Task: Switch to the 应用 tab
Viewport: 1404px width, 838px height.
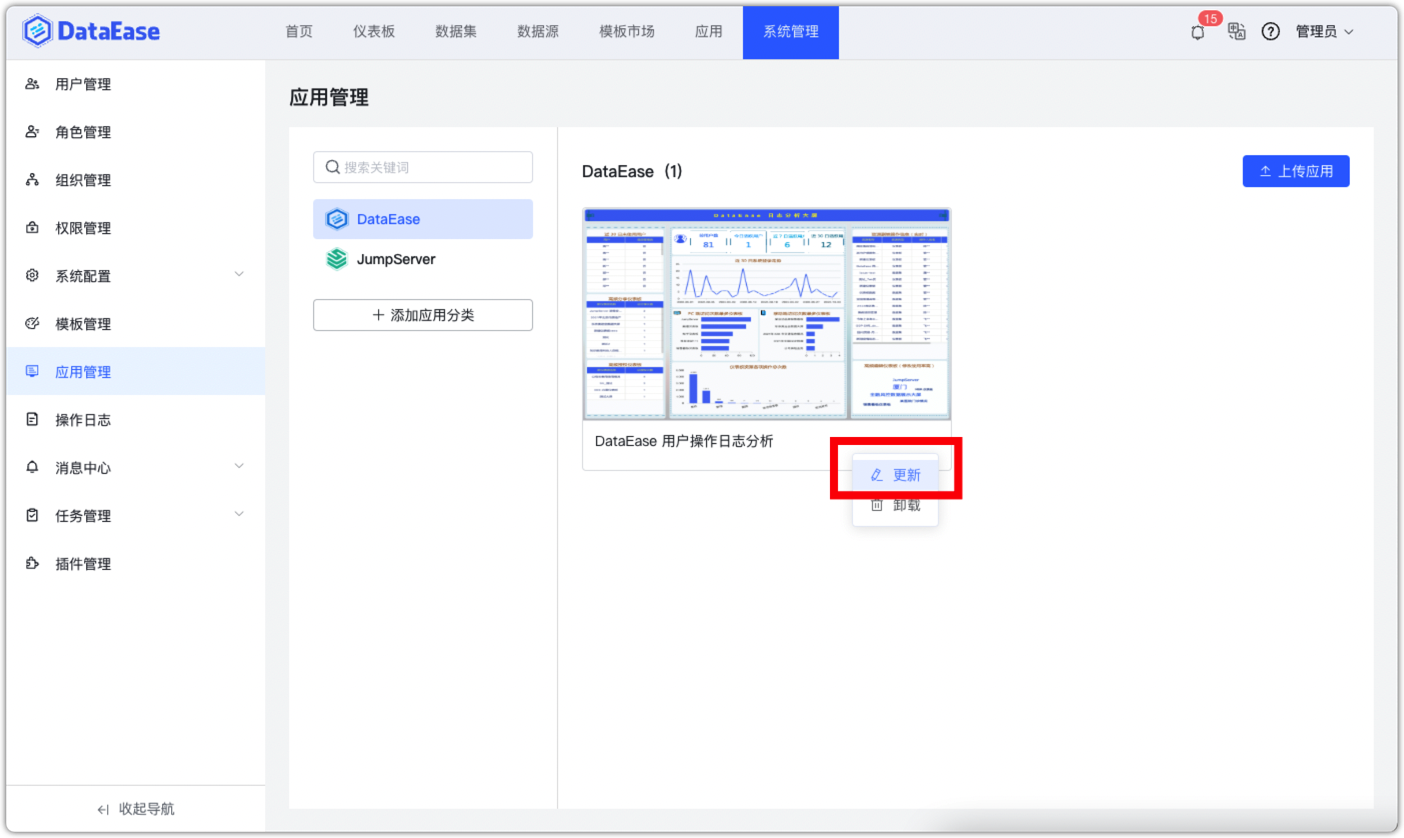Action: coord(709,32)
